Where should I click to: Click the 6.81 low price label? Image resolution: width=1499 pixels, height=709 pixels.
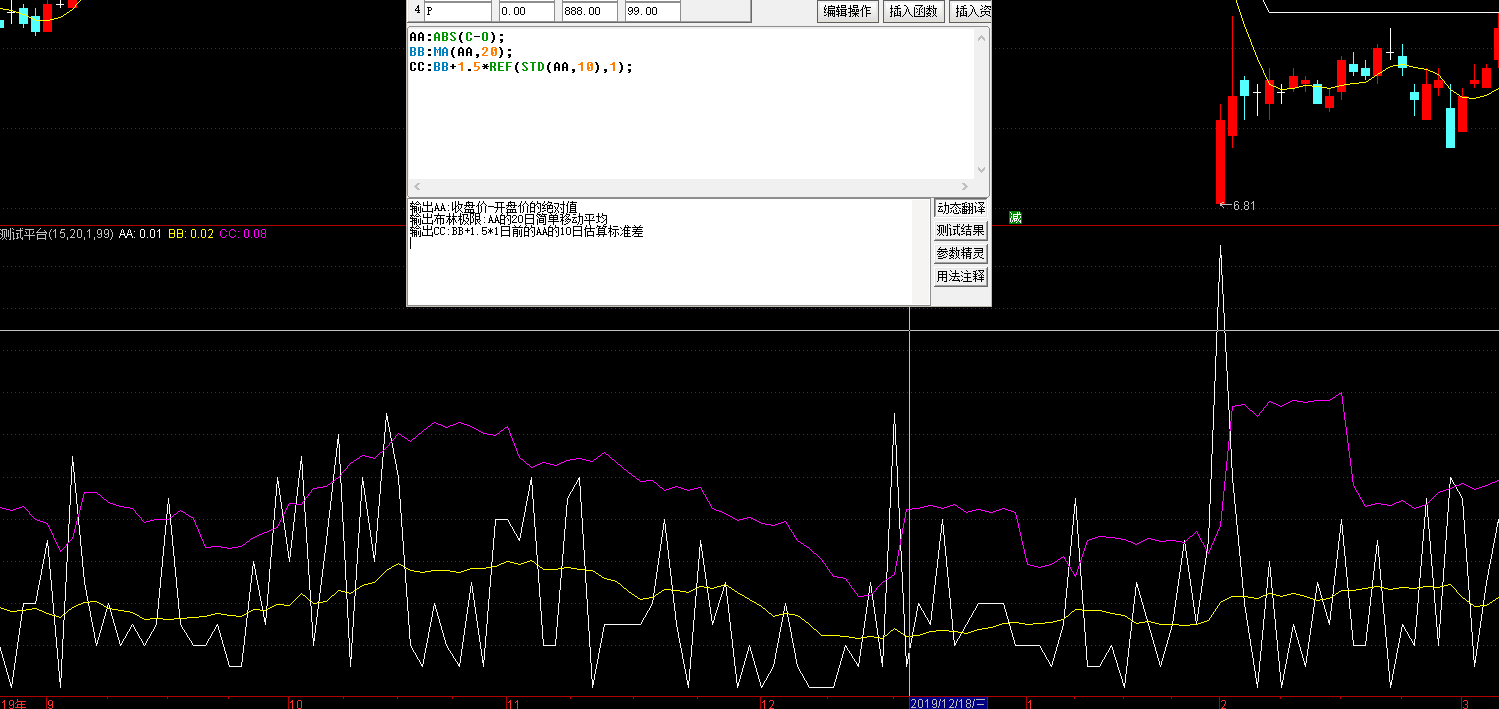tap(1242, 206)
